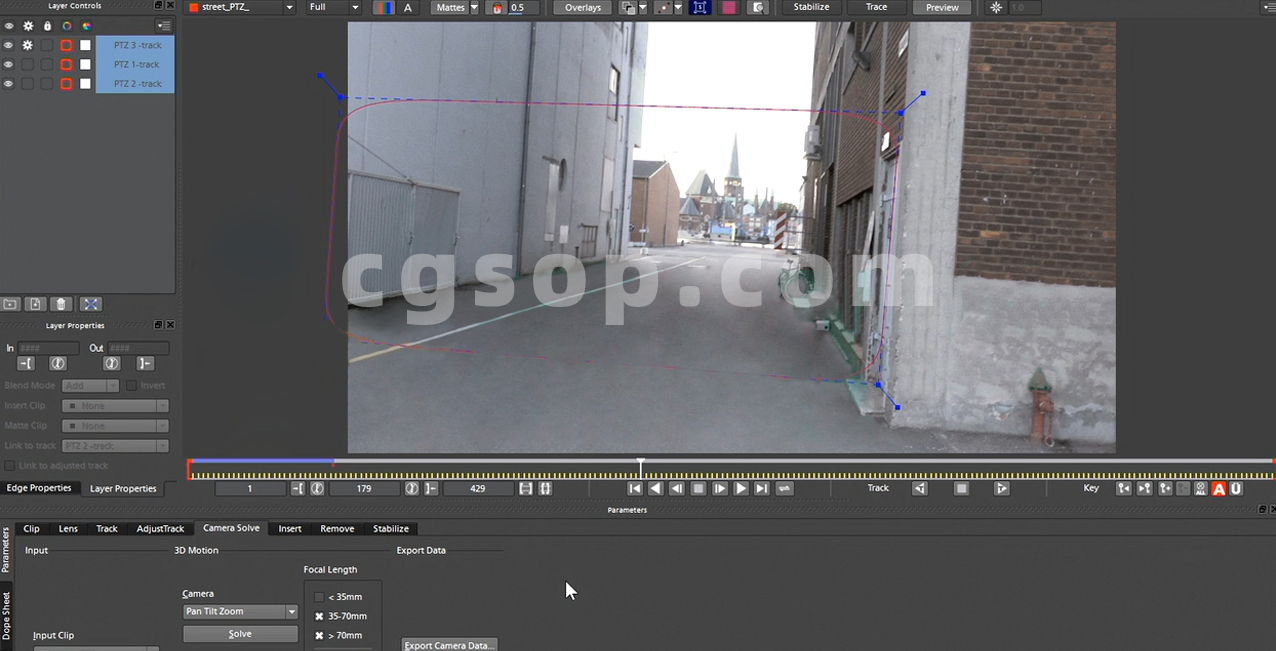Toggle lock box for PTZ 1-track layer
The height and width of the screenshot is (651, 1276).
pyautogui.click(x=47, y=64)
